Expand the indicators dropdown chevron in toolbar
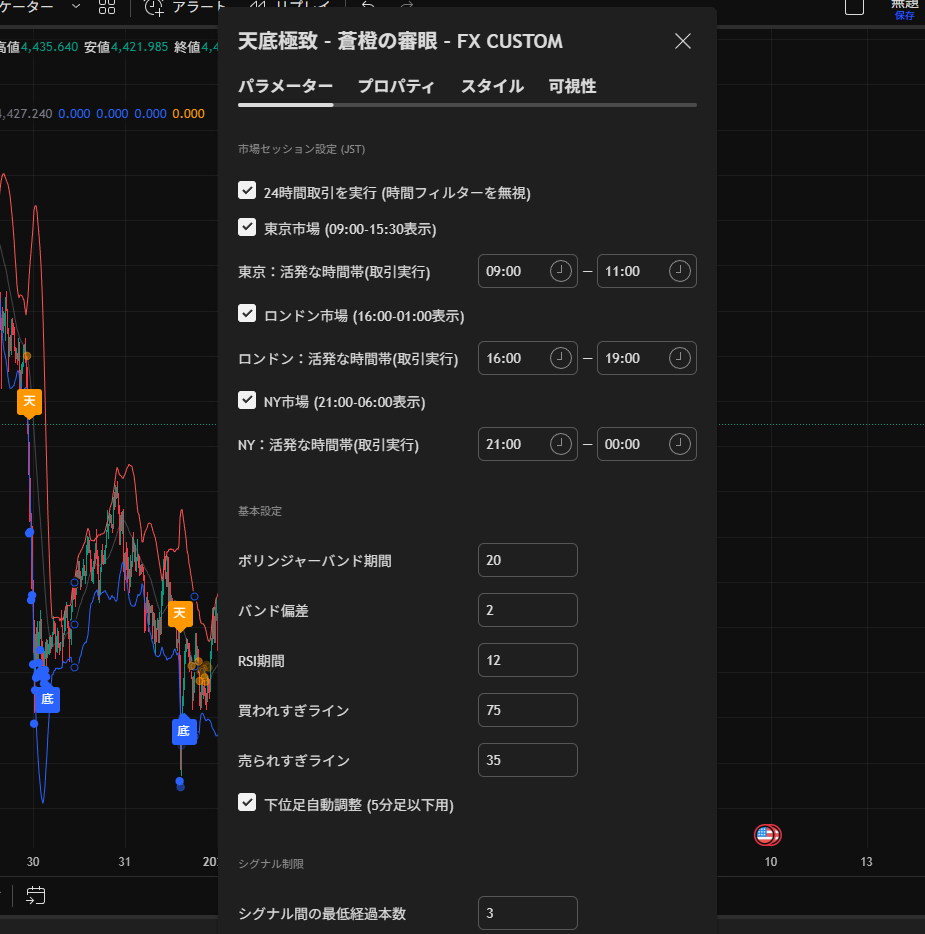Screen dimensions: 925x934 point(76,7)
